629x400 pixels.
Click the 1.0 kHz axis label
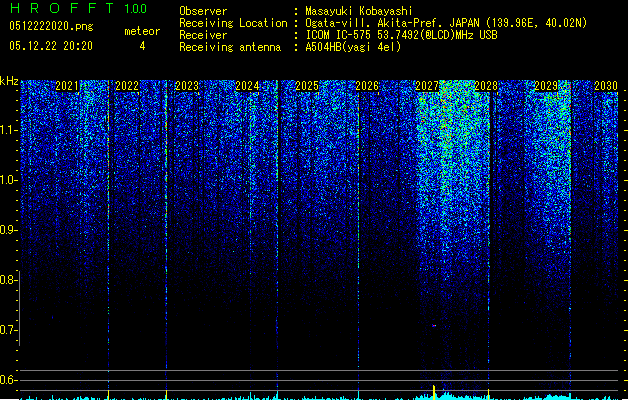pyautogui.click(x=9, y=180)
